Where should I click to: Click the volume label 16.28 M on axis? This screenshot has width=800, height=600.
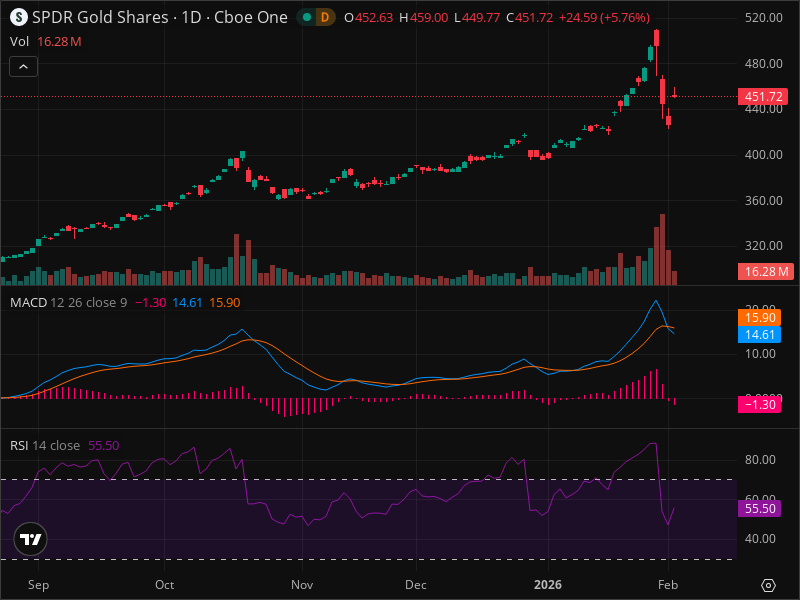(766, 271)
